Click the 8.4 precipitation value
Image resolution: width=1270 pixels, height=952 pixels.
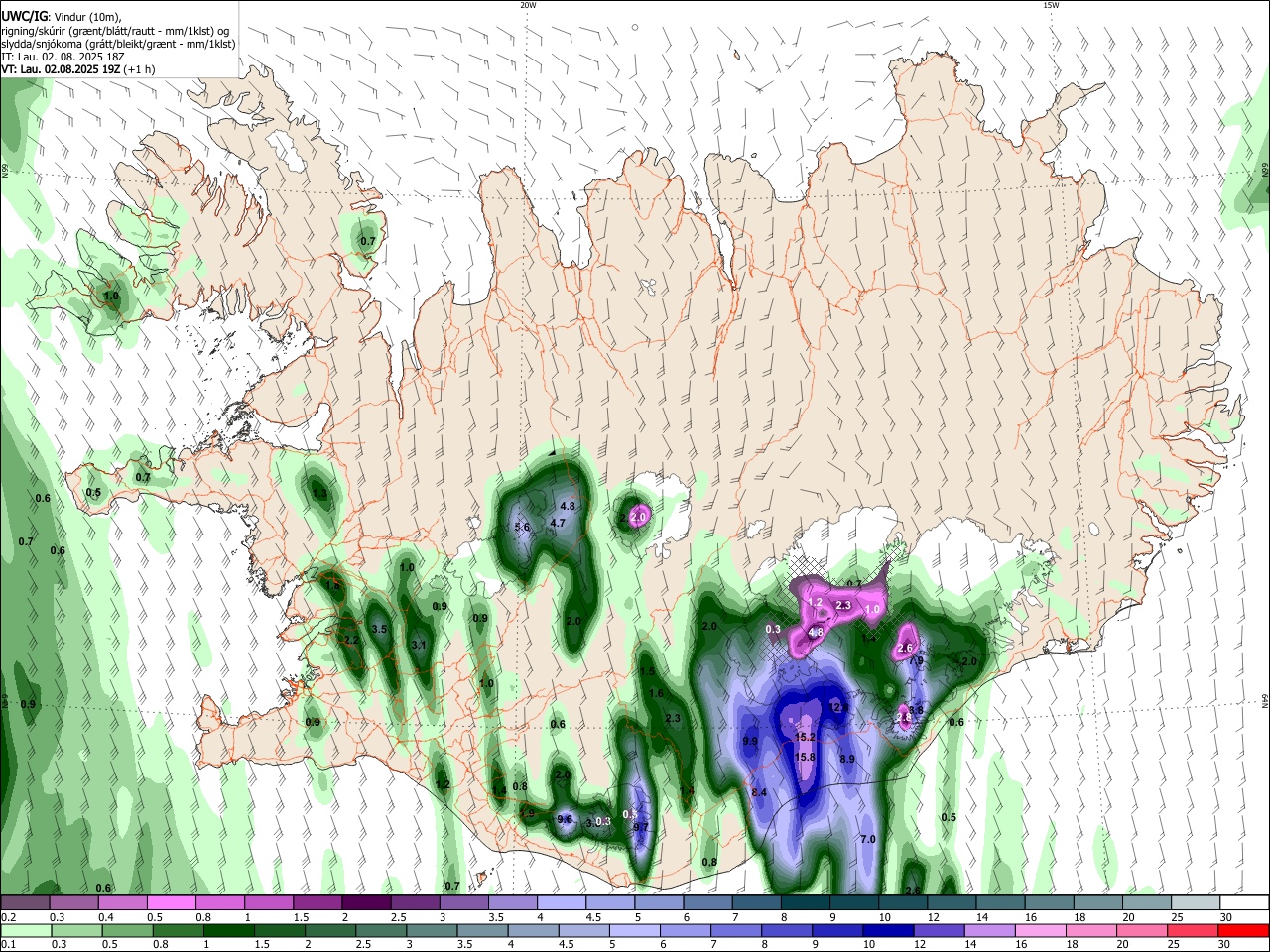760,793
